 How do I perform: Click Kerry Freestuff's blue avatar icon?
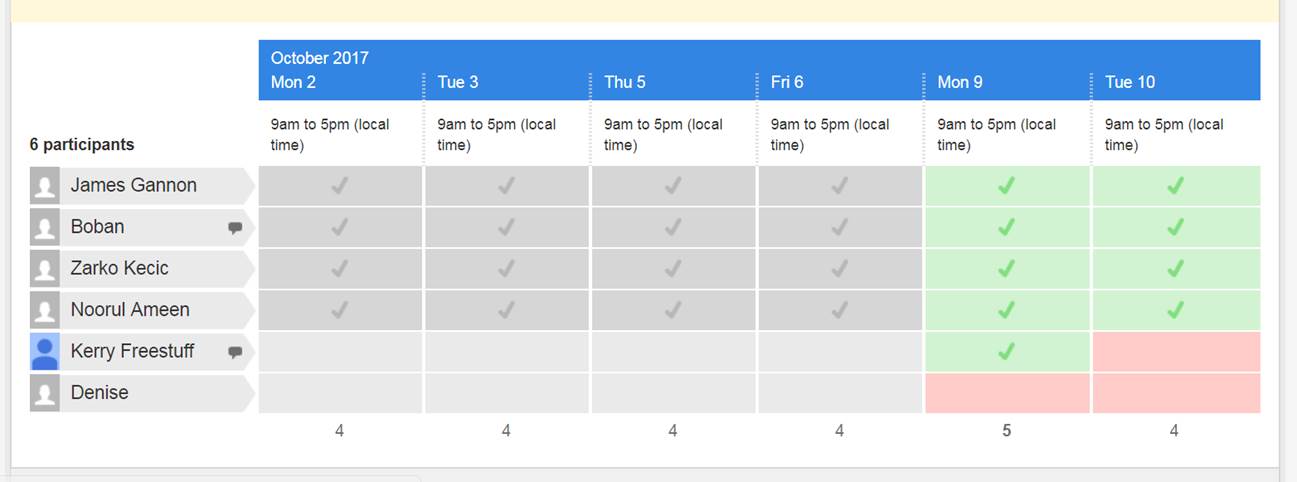[45, 352]
